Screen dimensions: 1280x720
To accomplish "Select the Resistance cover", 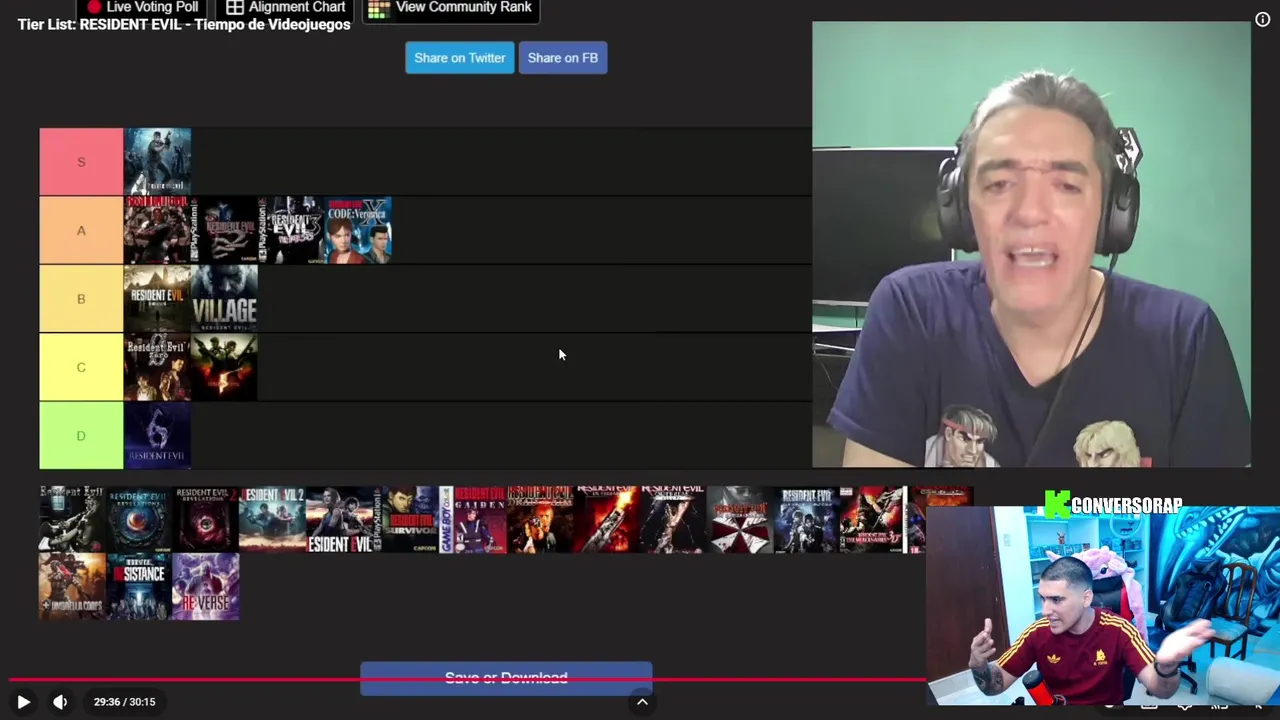I will pyautogui.click(x=139, y=586).
